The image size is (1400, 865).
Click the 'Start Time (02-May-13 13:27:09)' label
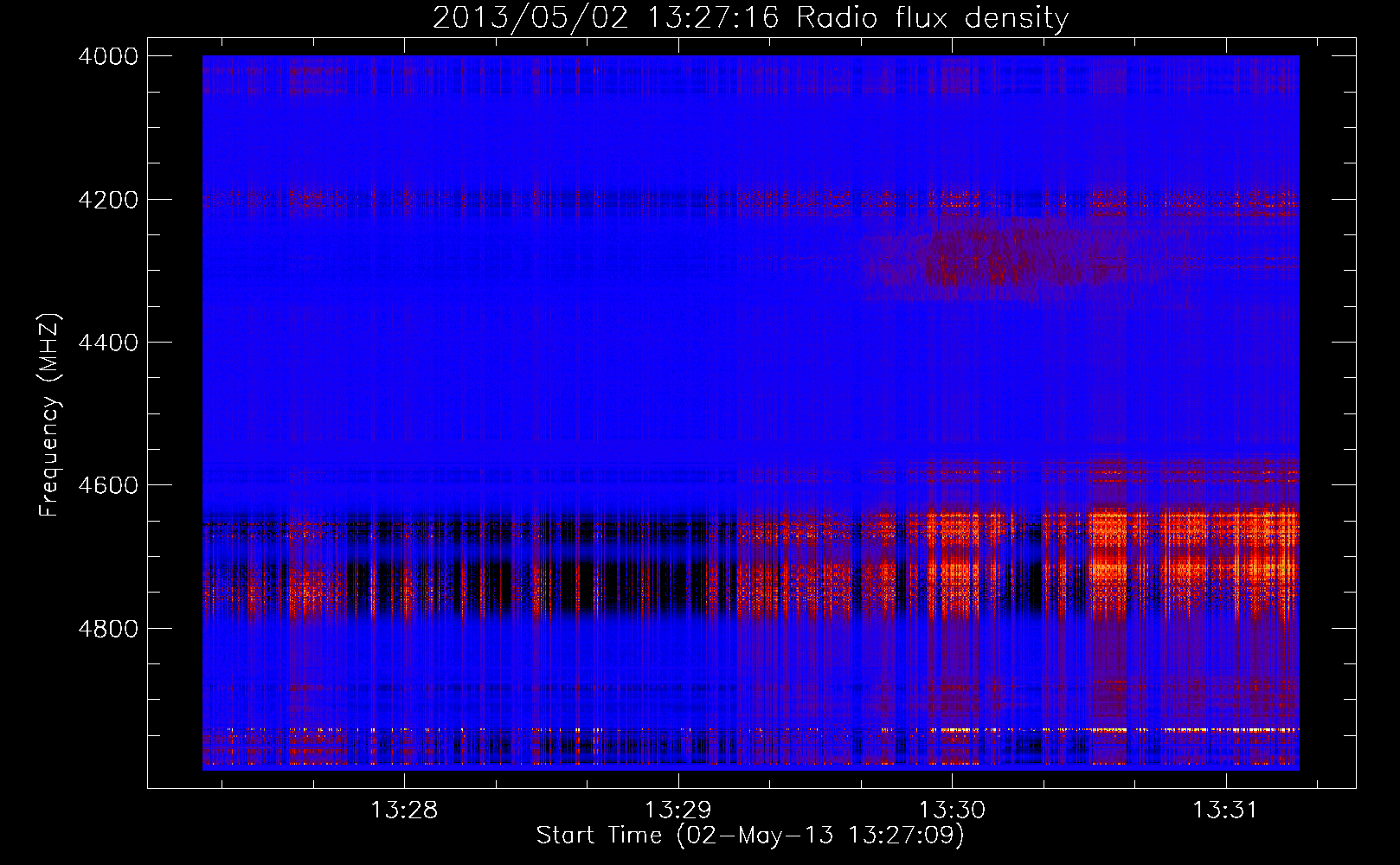[x=750, y=836]
